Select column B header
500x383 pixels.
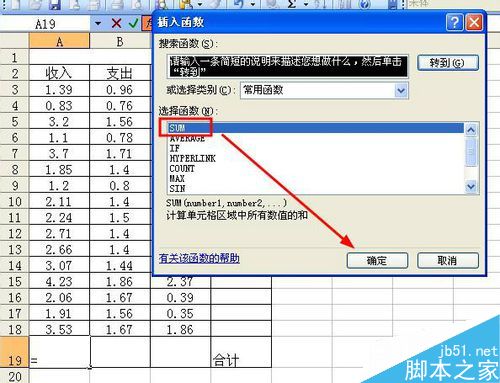coord(120,41)
